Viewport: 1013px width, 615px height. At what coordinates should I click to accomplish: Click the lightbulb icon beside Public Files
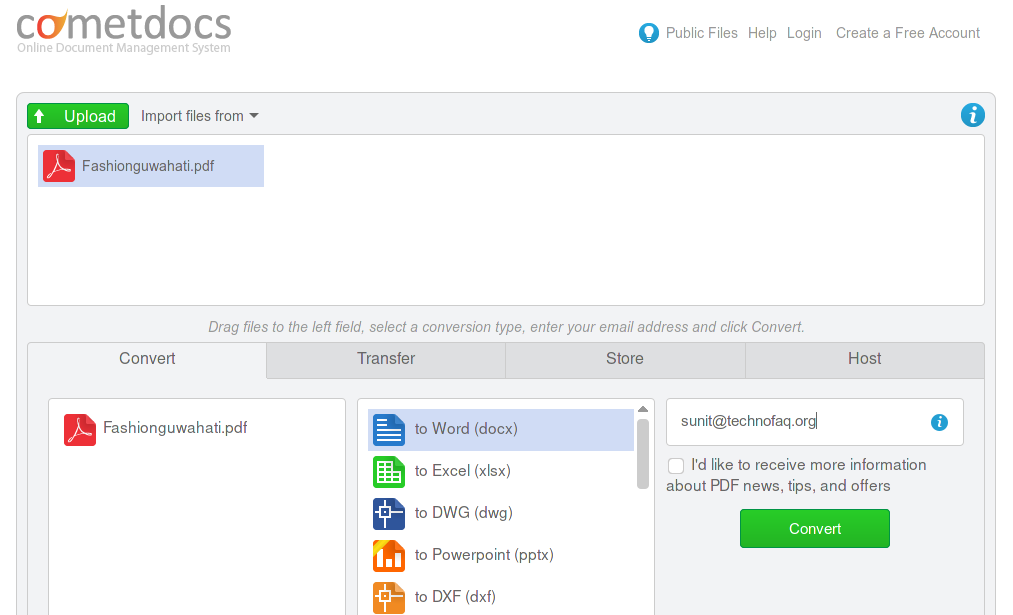pyautogui.click(x=649, y=33)
